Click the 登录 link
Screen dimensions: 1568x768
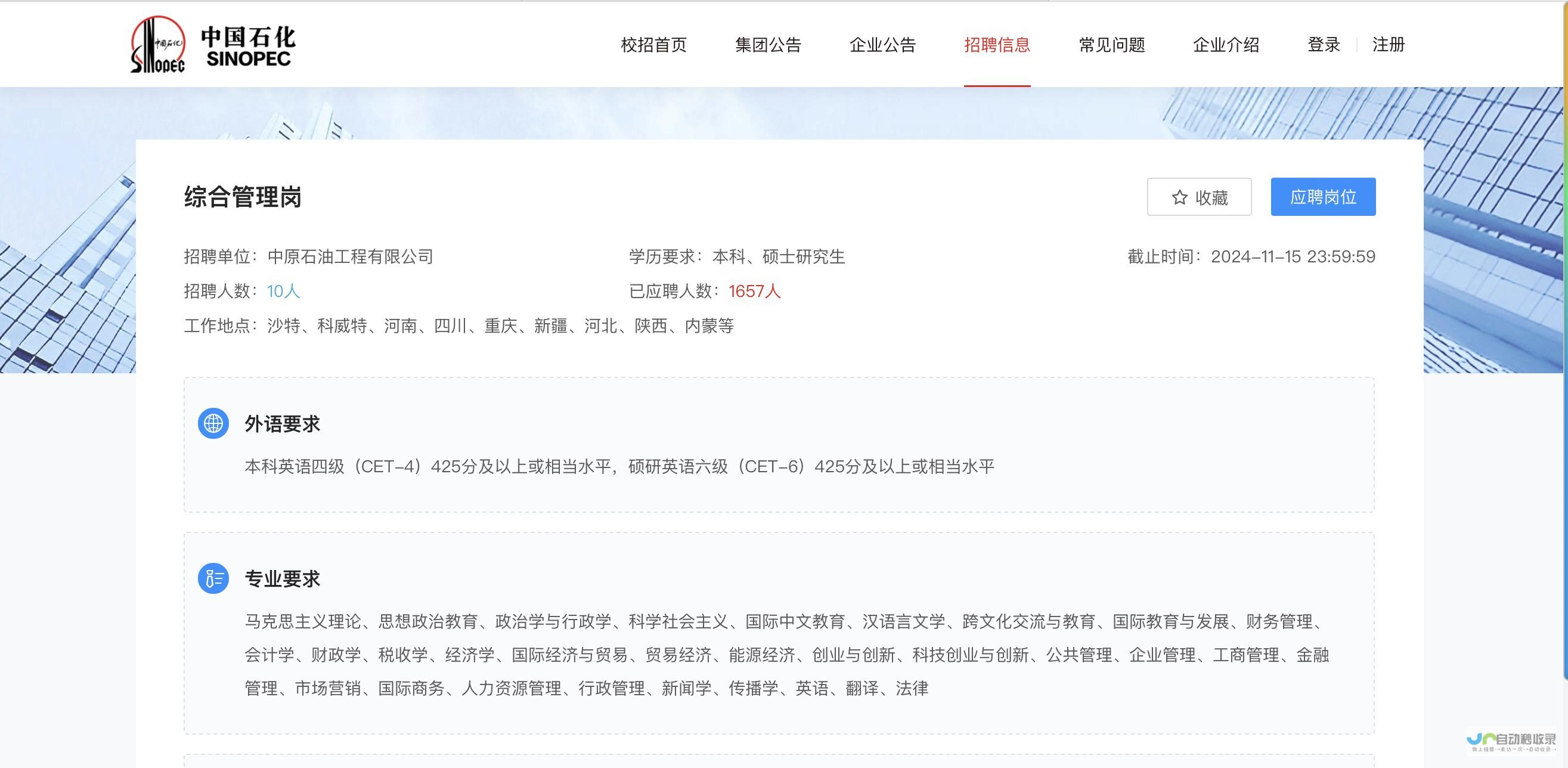coord(1324,45)
